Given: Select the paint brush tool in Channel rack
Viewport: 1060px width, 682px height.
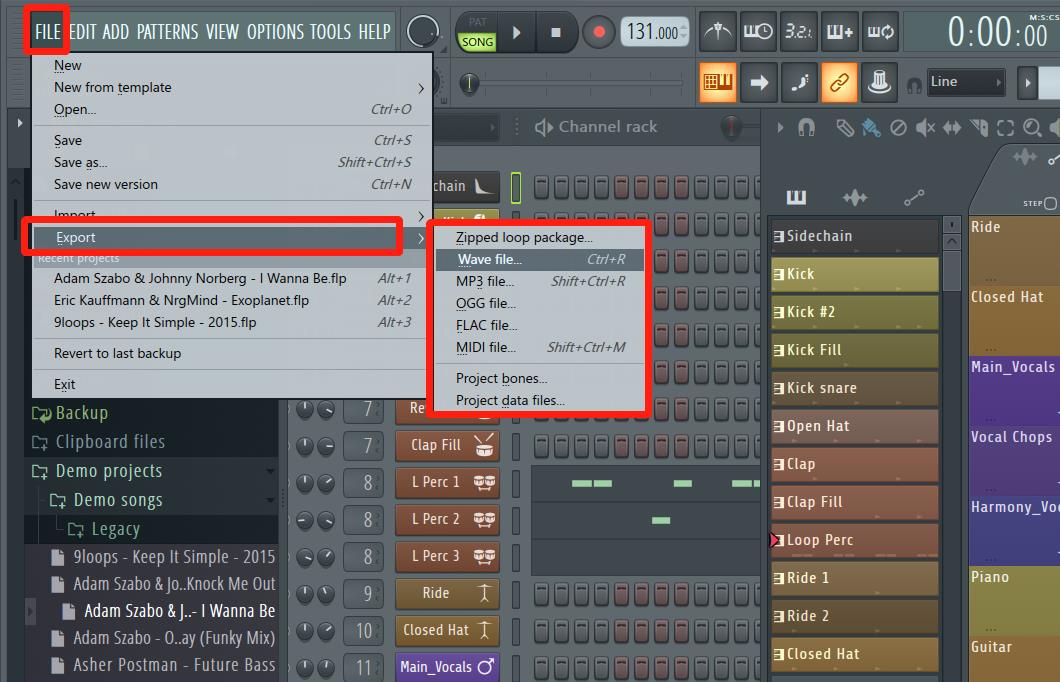Looking at the screenshot, I should click(x=870, y=126).
